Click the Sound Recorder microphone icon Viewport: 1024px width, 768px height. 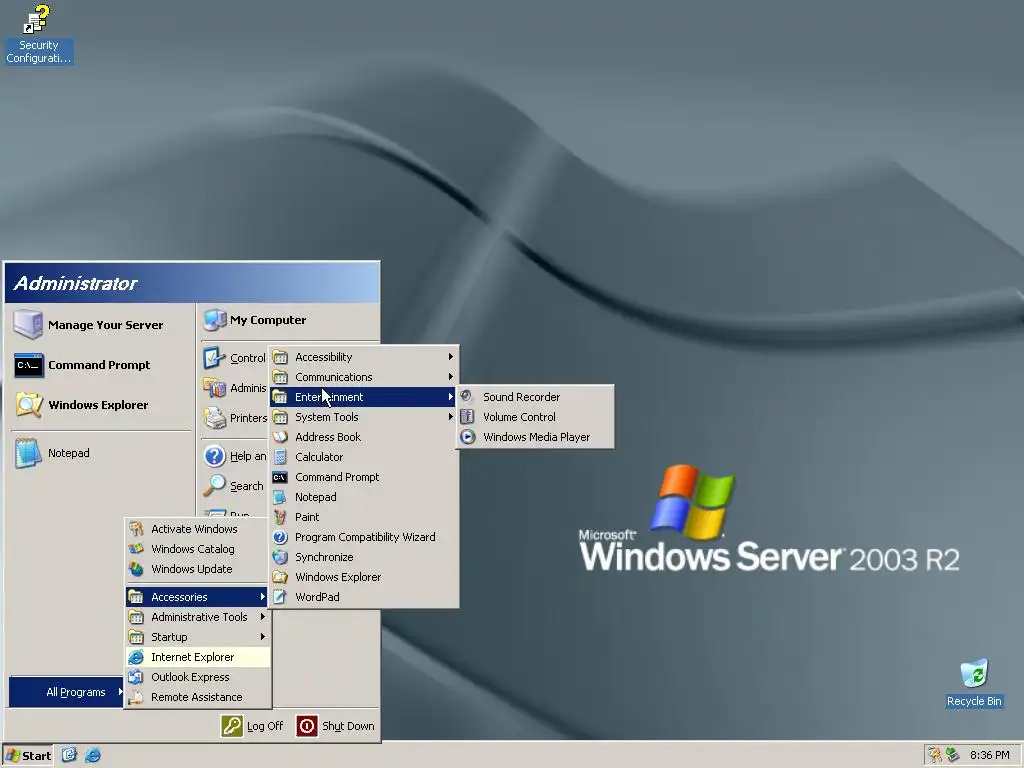(467, 396)
